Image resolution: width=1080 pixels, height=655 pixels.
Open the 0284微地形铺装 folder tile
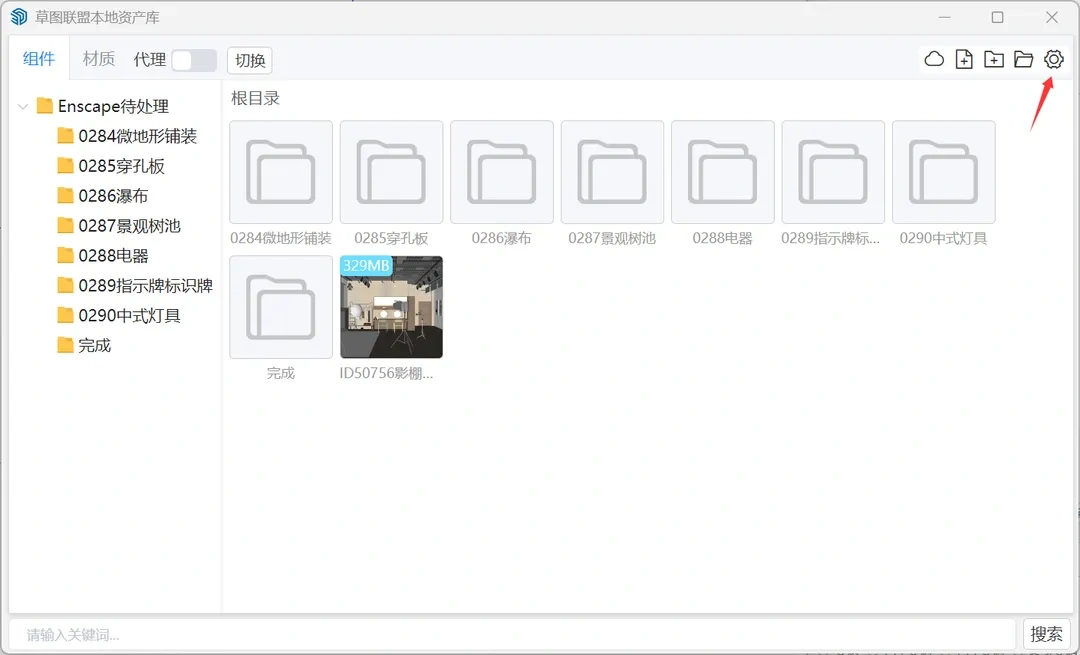[281, 172]
